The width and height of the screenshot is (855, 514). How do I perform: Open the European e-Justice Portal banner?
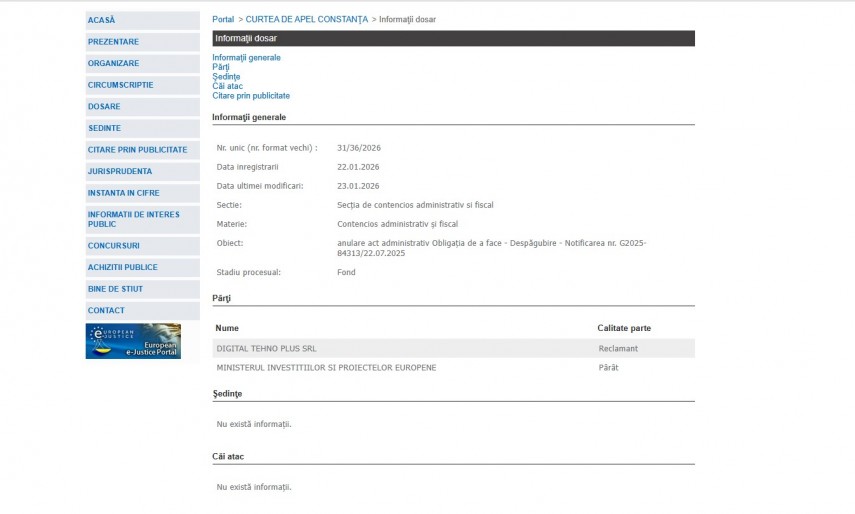coord(133,341)
